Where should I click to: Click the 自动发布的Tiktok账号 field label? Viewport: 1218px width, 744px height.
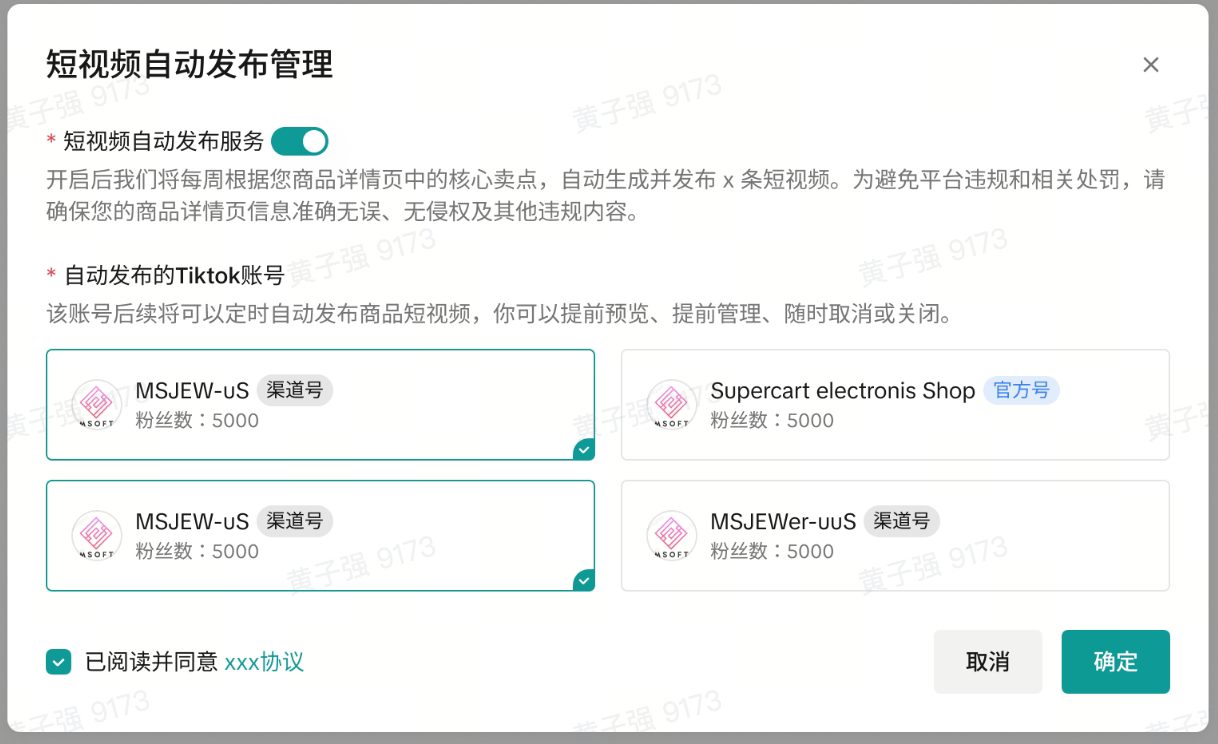point(175,275)
